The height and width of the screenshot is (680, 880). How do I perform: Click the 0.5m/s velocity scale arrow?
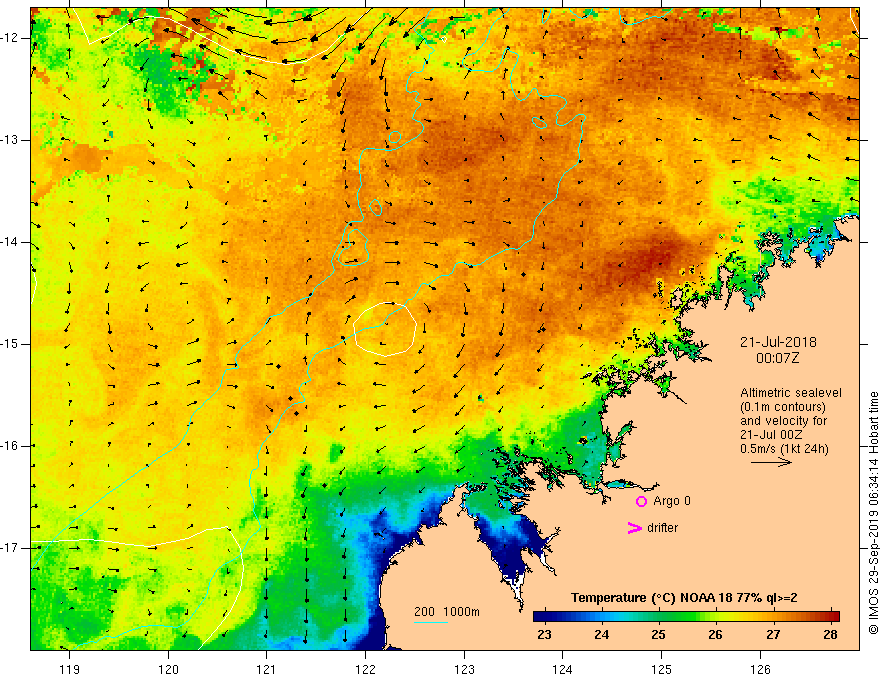tap(771, 462)
